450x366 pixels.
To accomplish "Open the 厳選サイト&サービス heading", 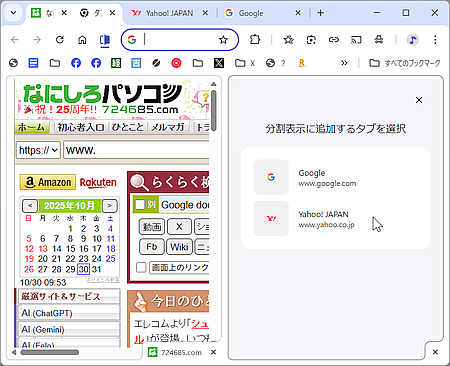I will pyautogui.click(x=69, y=296).
